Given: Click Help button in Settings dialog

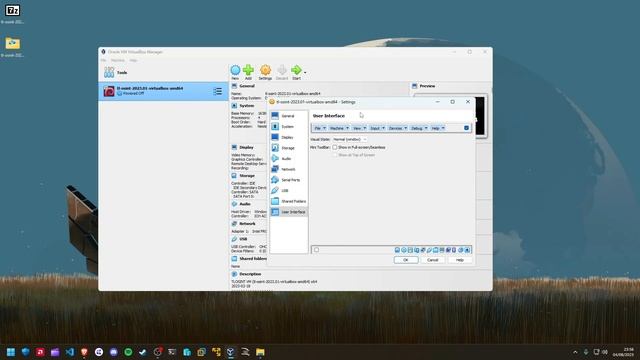Looking at the screenshot, I should click(x=460, y=260).
